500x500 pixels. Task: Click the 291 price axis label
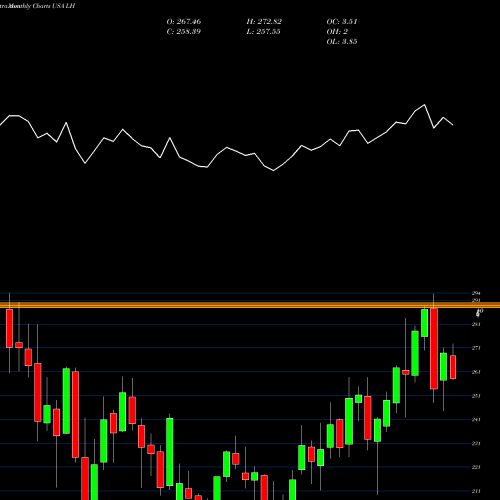[x=476, y=300]
